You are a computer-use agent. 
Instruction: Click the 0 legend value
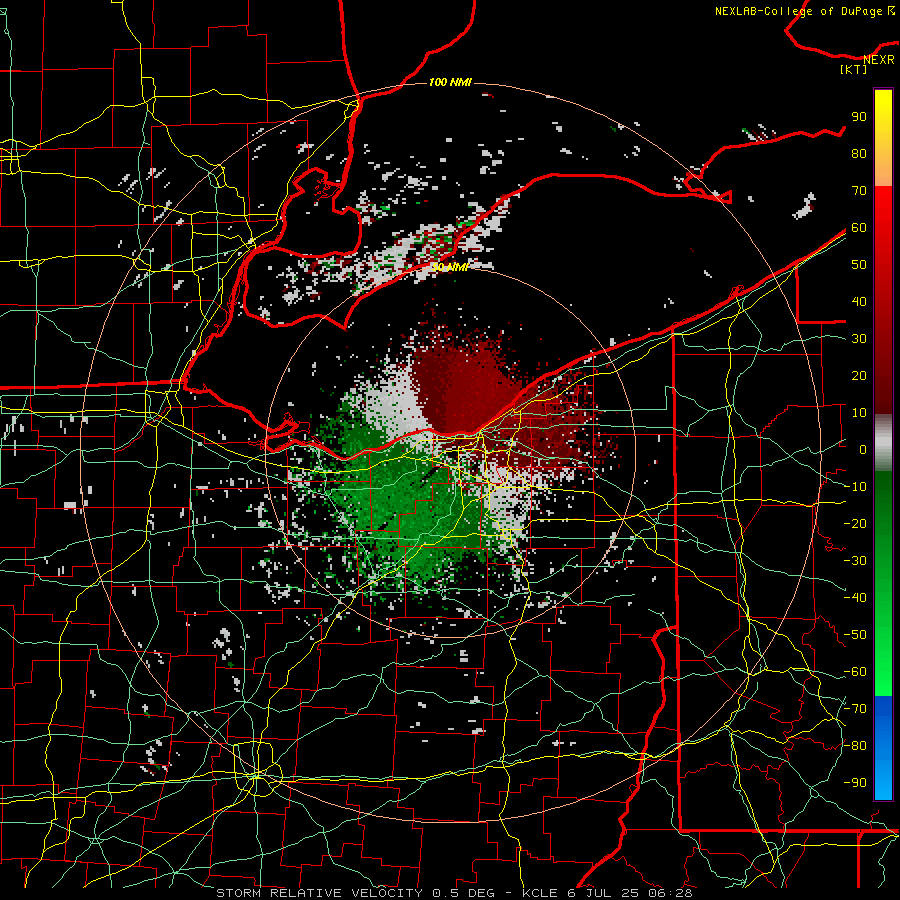(863, 449)
